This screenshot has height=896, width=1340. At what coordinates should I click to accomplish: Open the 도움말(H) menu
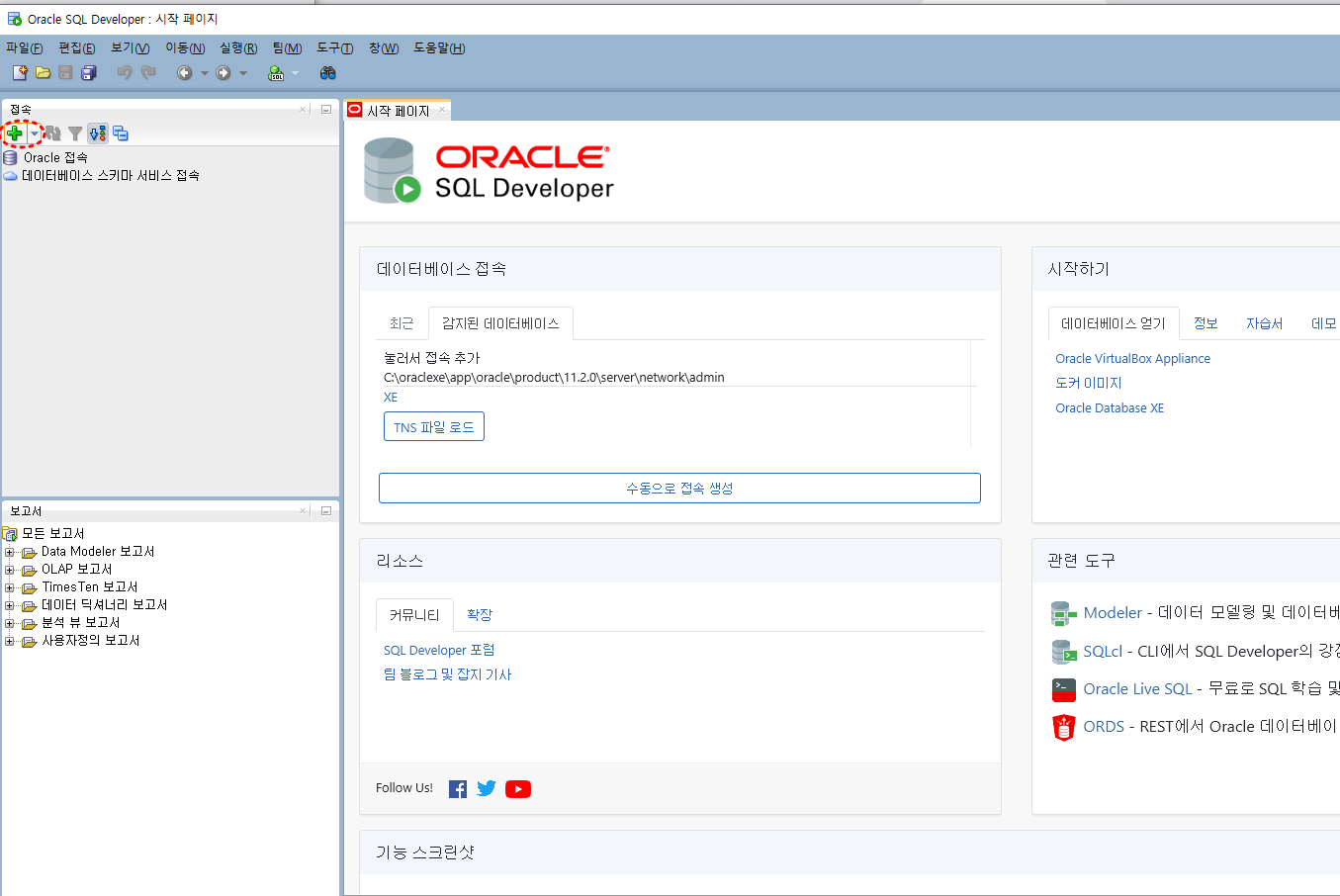tap(439, 47)
